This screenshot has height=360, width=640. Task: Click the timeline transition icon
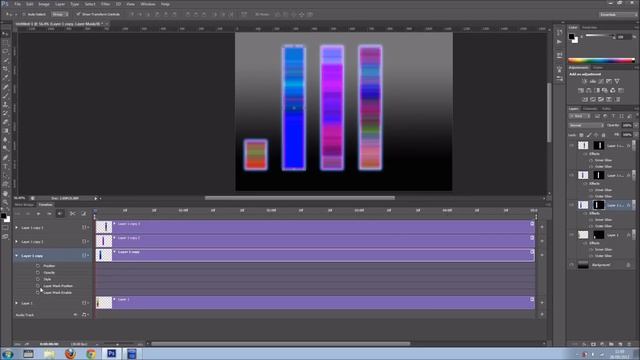tap(84, 213)
